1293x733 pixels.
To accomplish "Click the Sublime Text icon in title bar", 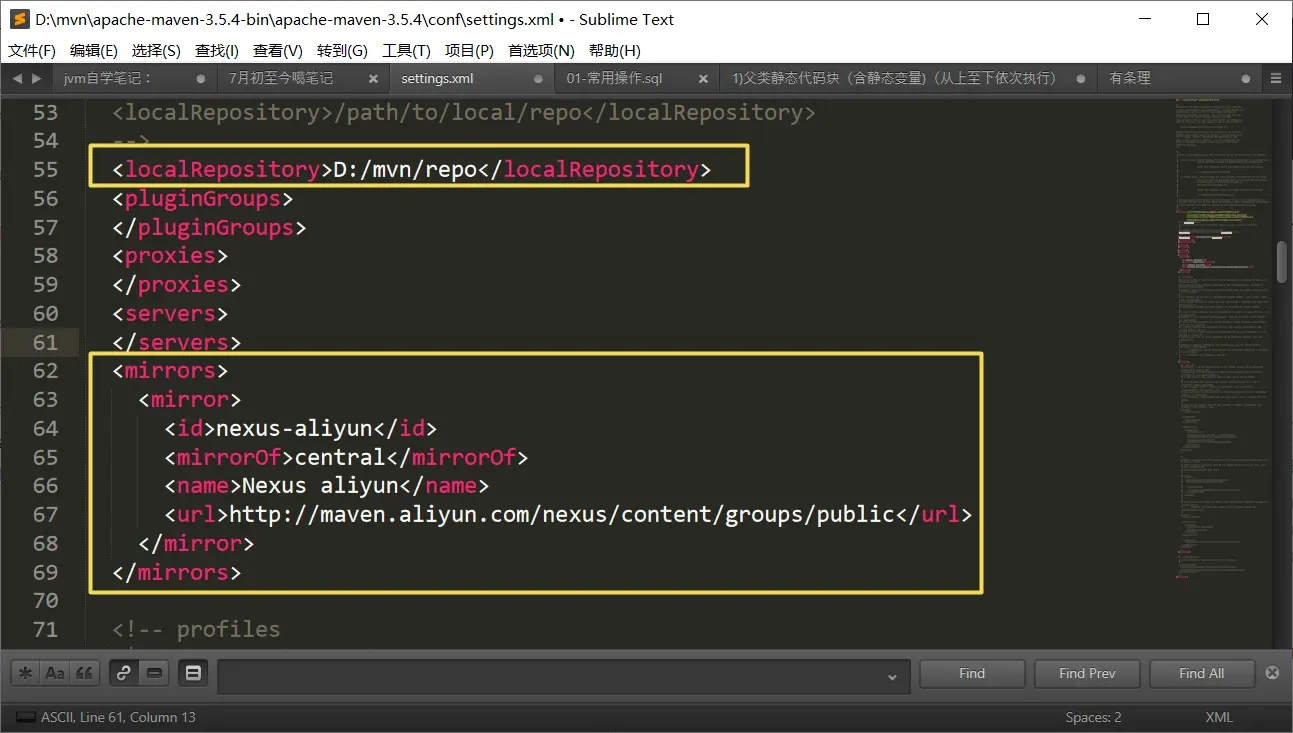I will [19, 19].
